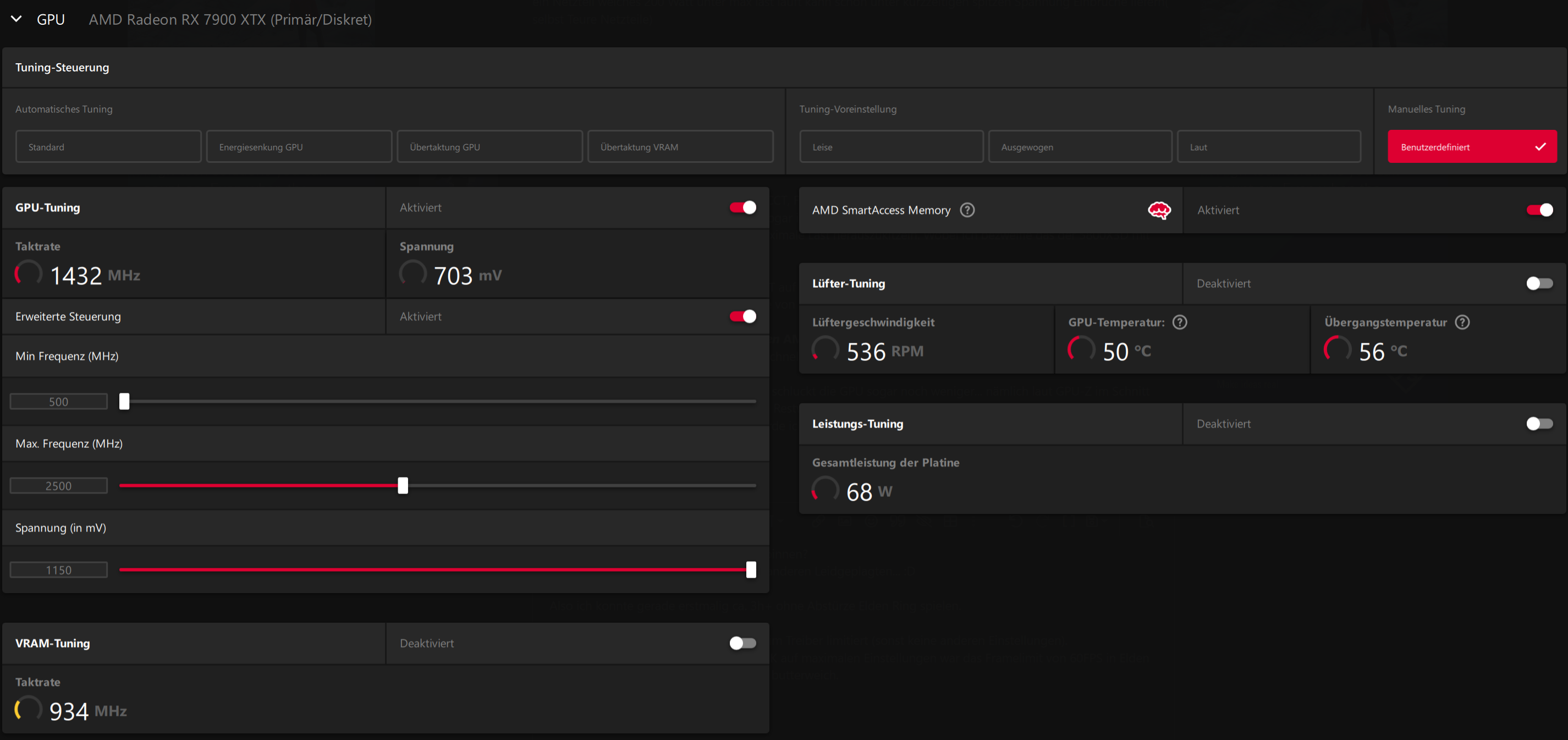Choose Energiesenkung GPU tuning option
The image size is (1568, 740).
[x=299, y=146]
